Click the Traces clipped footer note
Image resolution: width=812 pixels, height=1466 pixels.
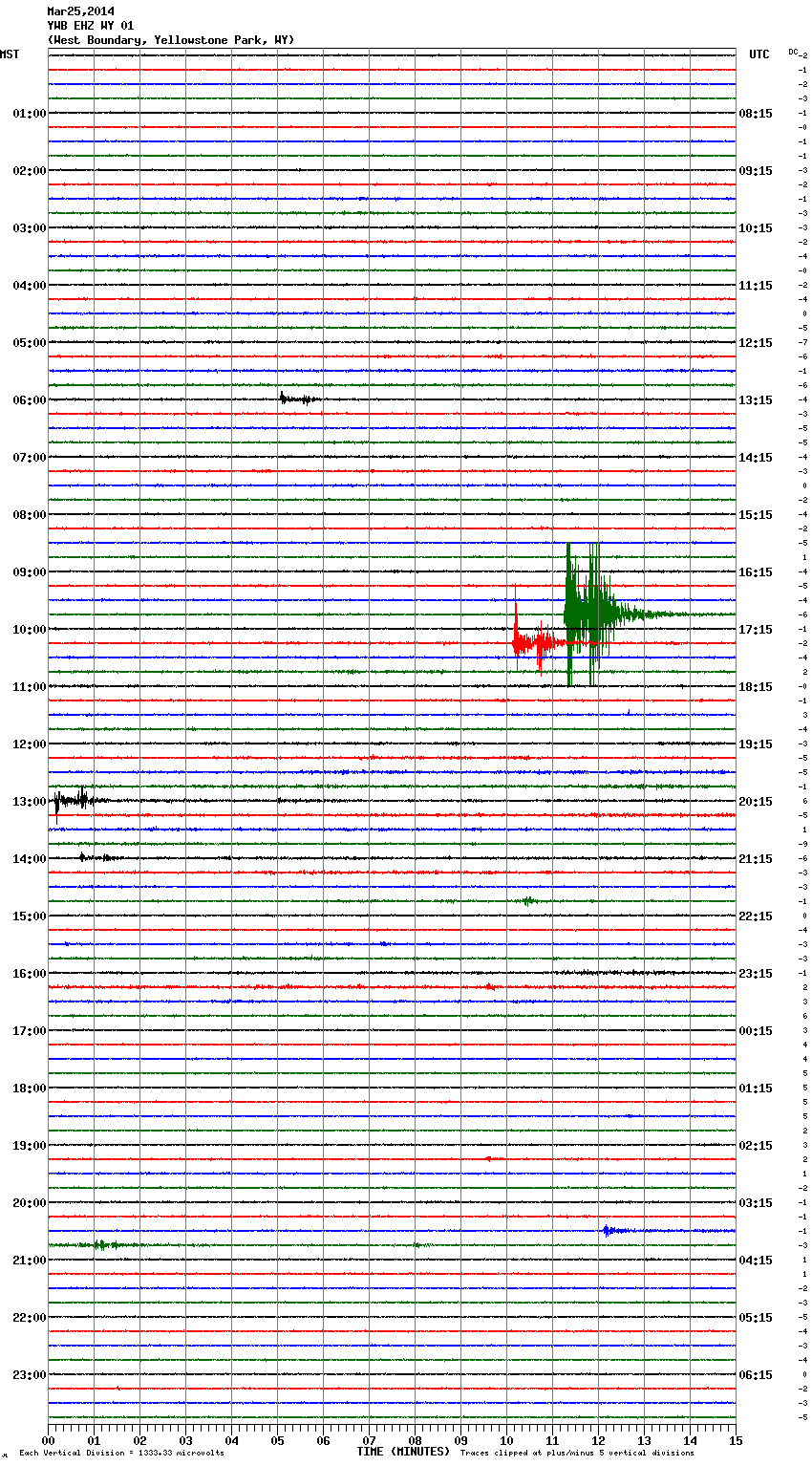[x=577, y=1454]
